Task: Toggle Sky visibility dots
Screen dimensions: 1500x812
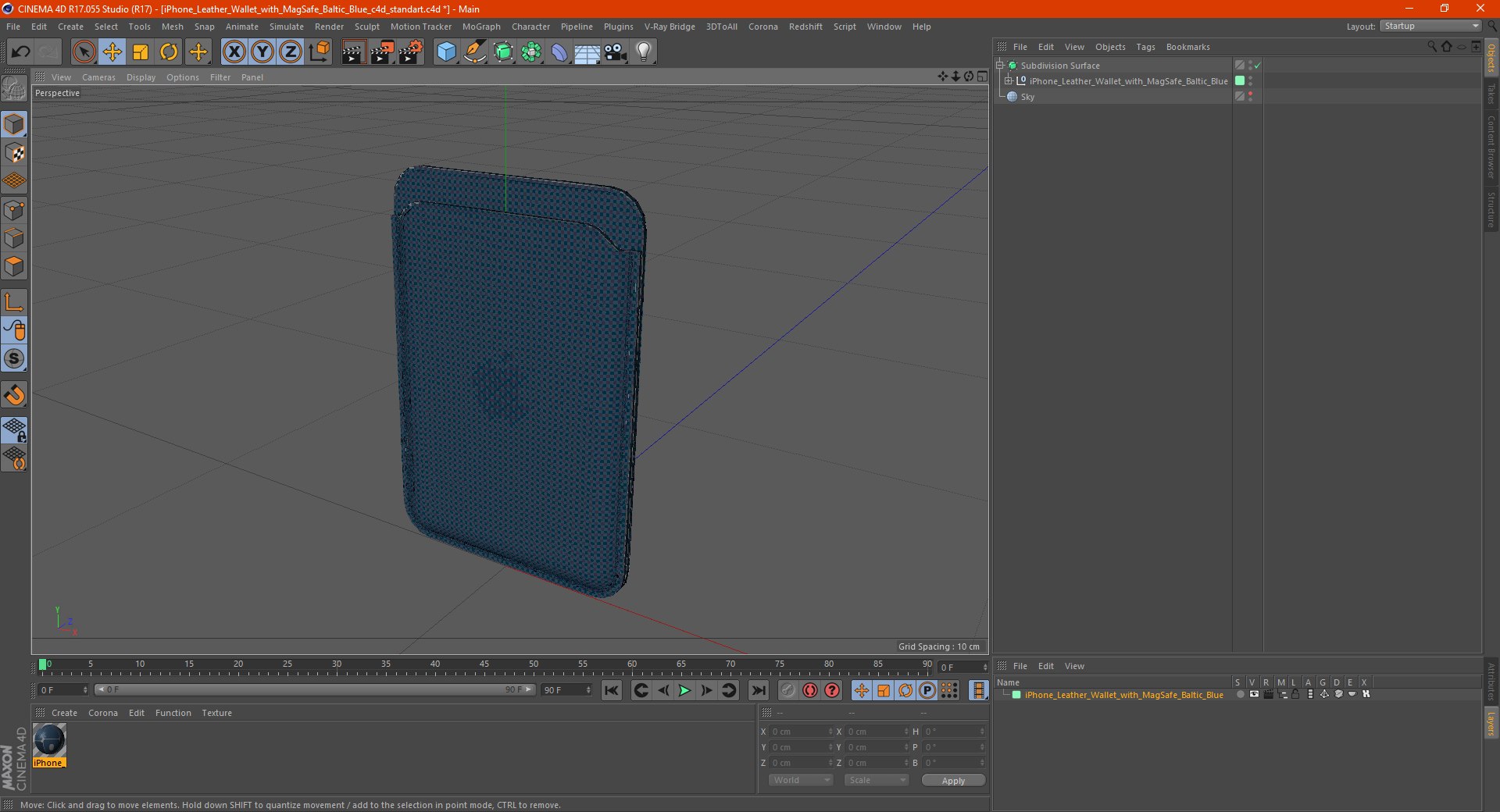Action: [1250, 96]
